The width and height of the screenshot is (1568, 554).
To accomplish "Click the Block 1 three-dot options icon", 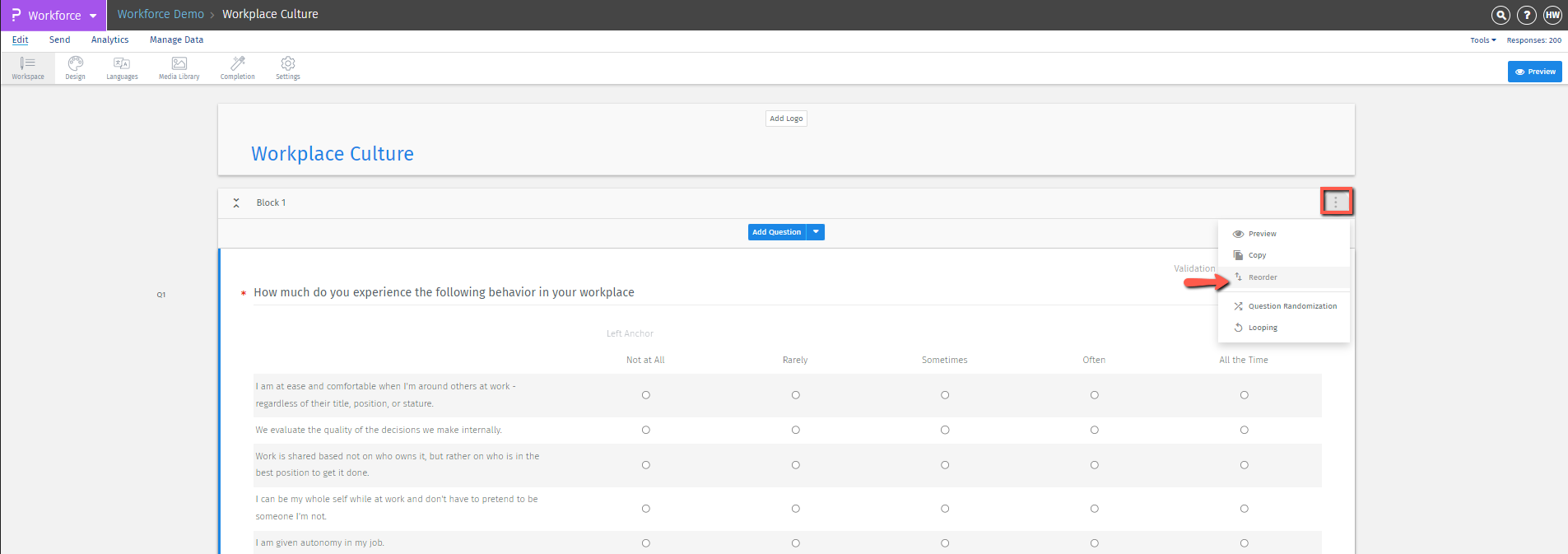I will 1335,202.
